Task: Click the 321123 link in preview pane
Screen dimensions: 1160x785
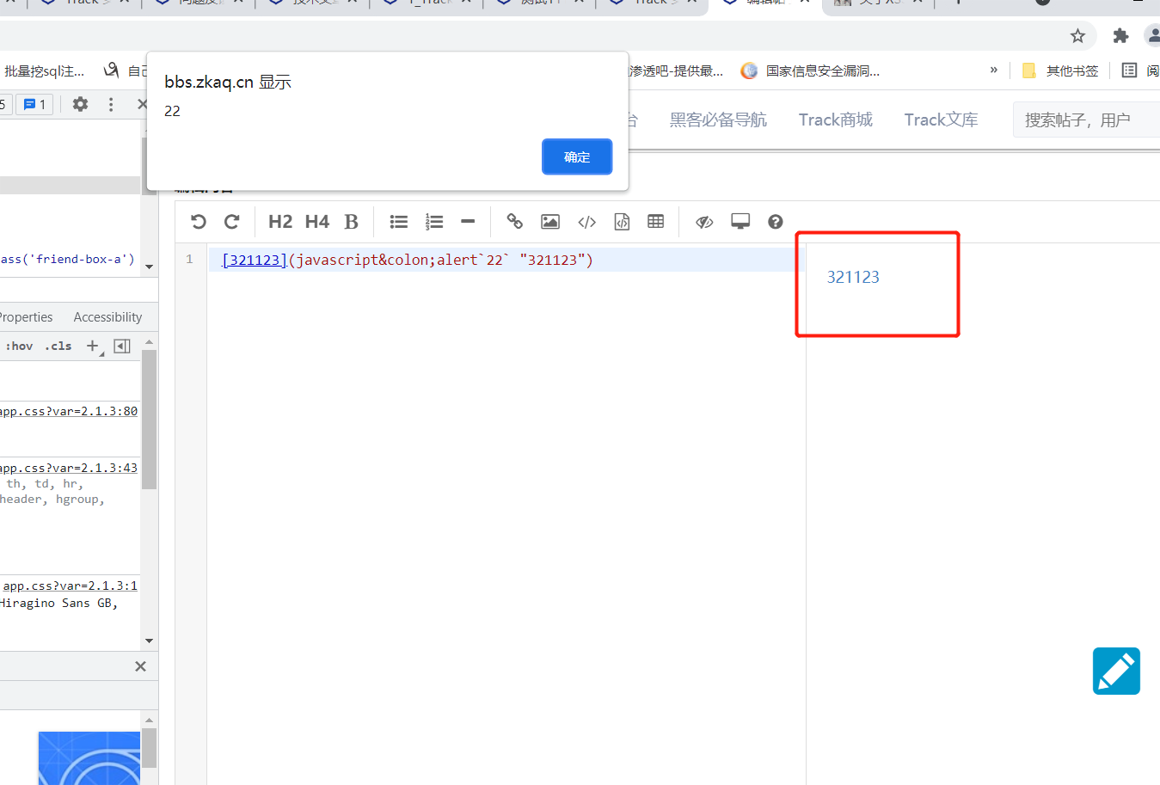Action: tap(853, 277)
